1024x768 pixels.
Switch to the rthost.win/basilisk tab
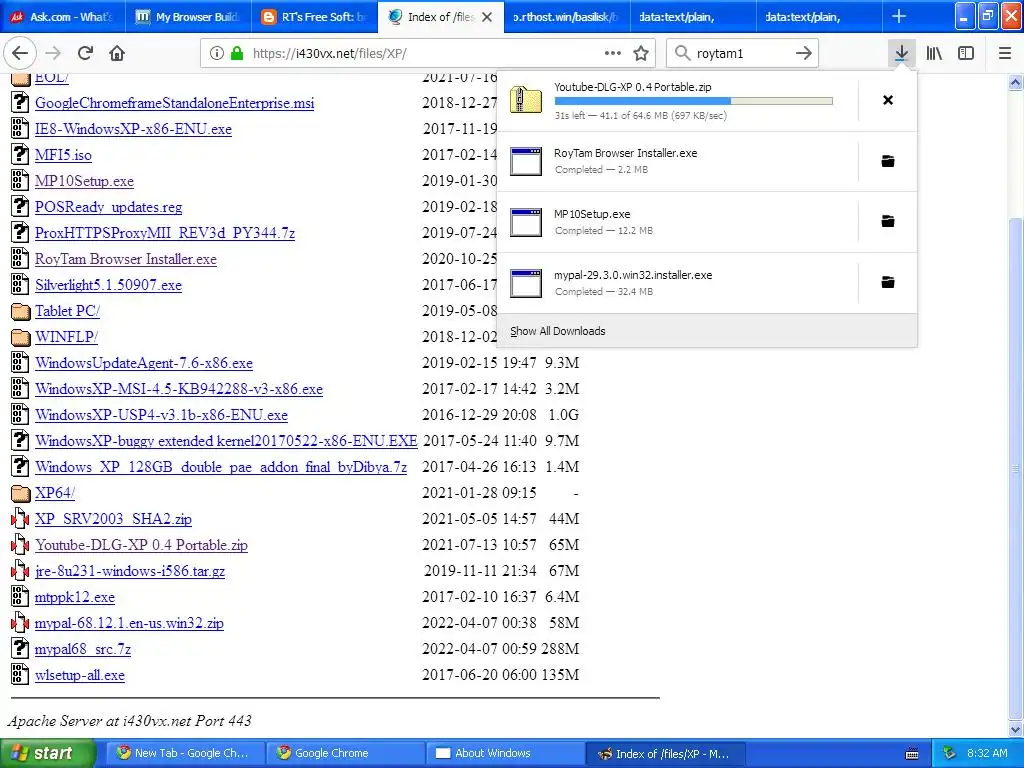coord(566,17)
